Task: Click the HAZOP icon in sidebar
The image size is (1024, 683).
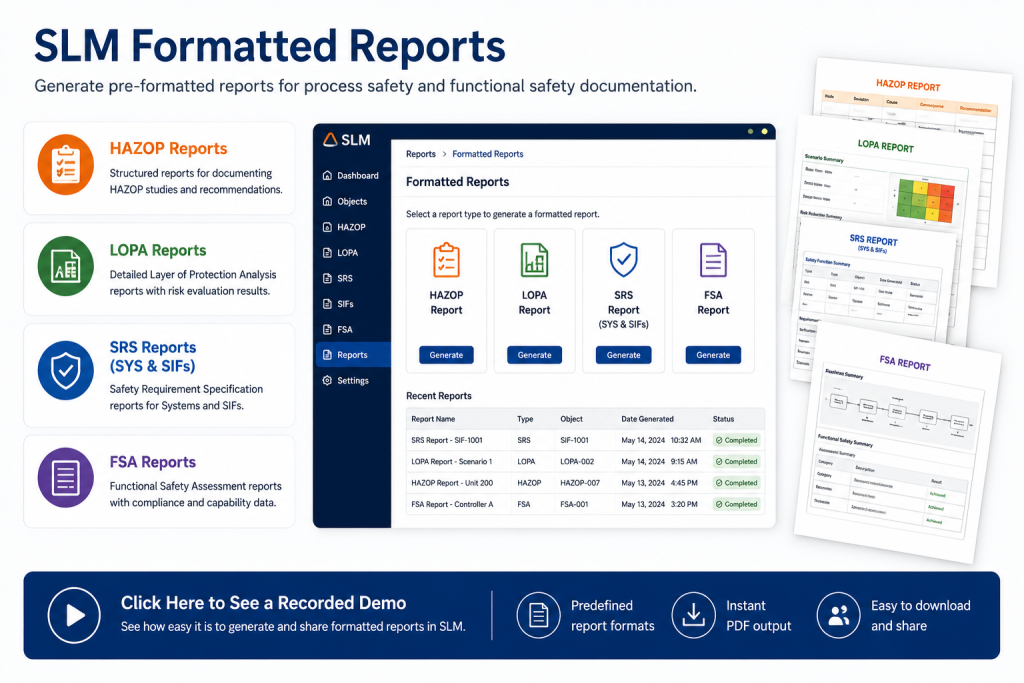Action: (x=327, y=227)
